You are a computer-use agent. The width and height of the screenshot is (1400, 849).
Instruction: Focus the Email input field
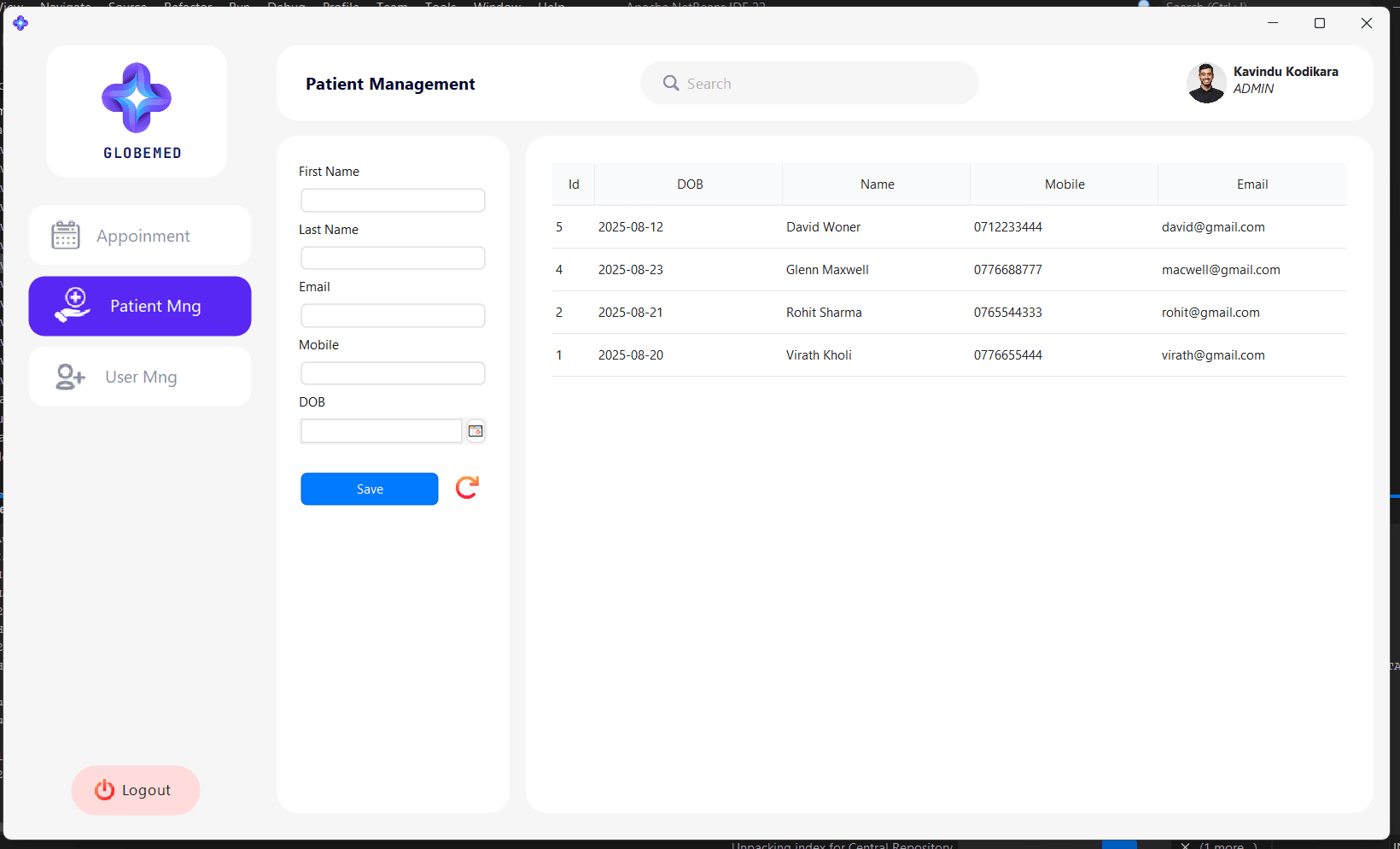click(x=393, y=315)
